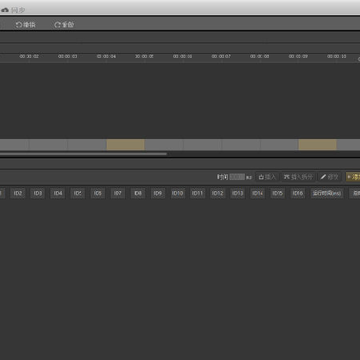
Task: Click the 拆分 split button with scissors icon
Action: (x=298, y=177)
